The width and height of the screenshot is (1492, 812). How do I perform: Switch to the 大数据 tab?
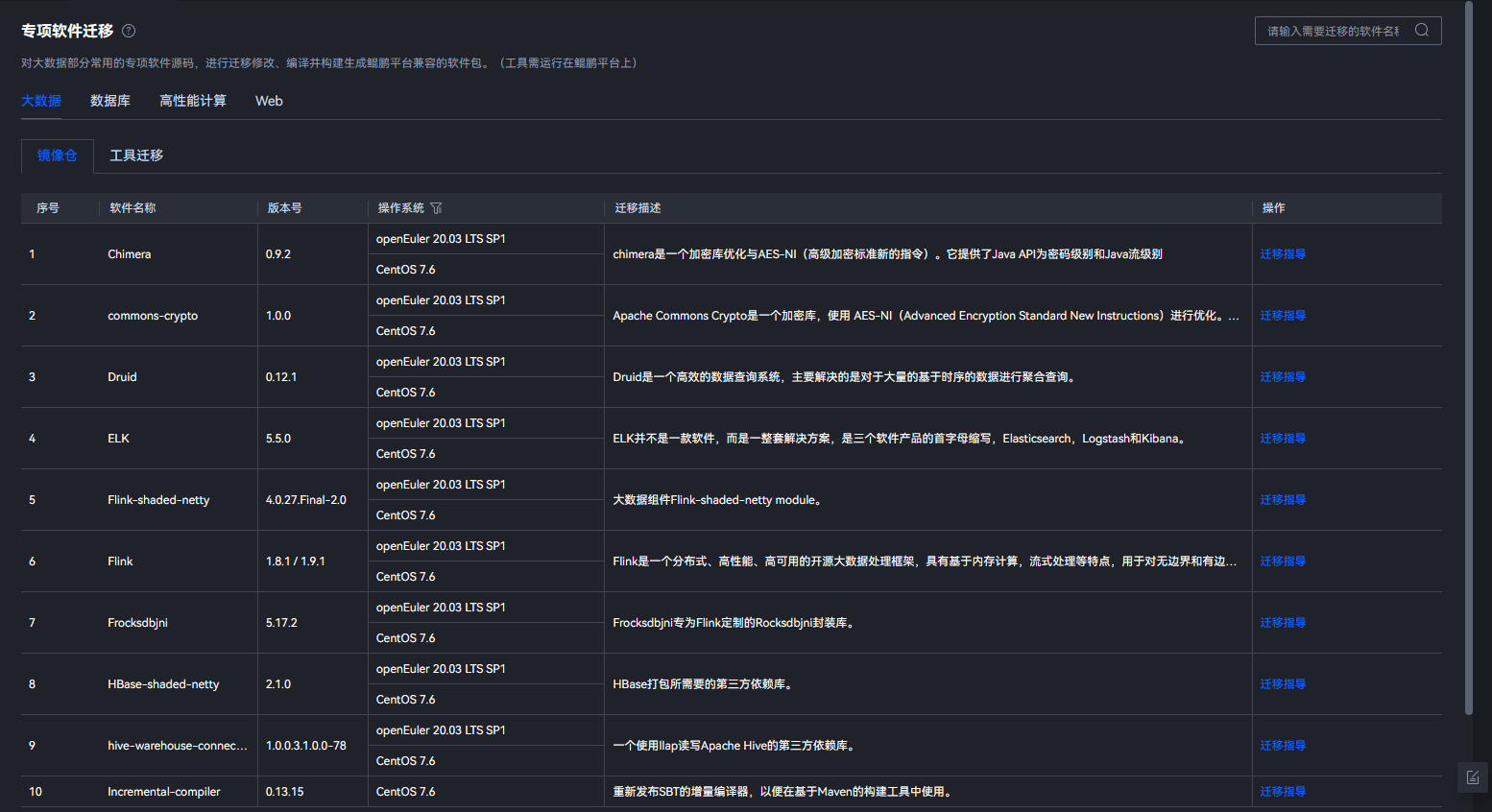click(x=41, y=101)
